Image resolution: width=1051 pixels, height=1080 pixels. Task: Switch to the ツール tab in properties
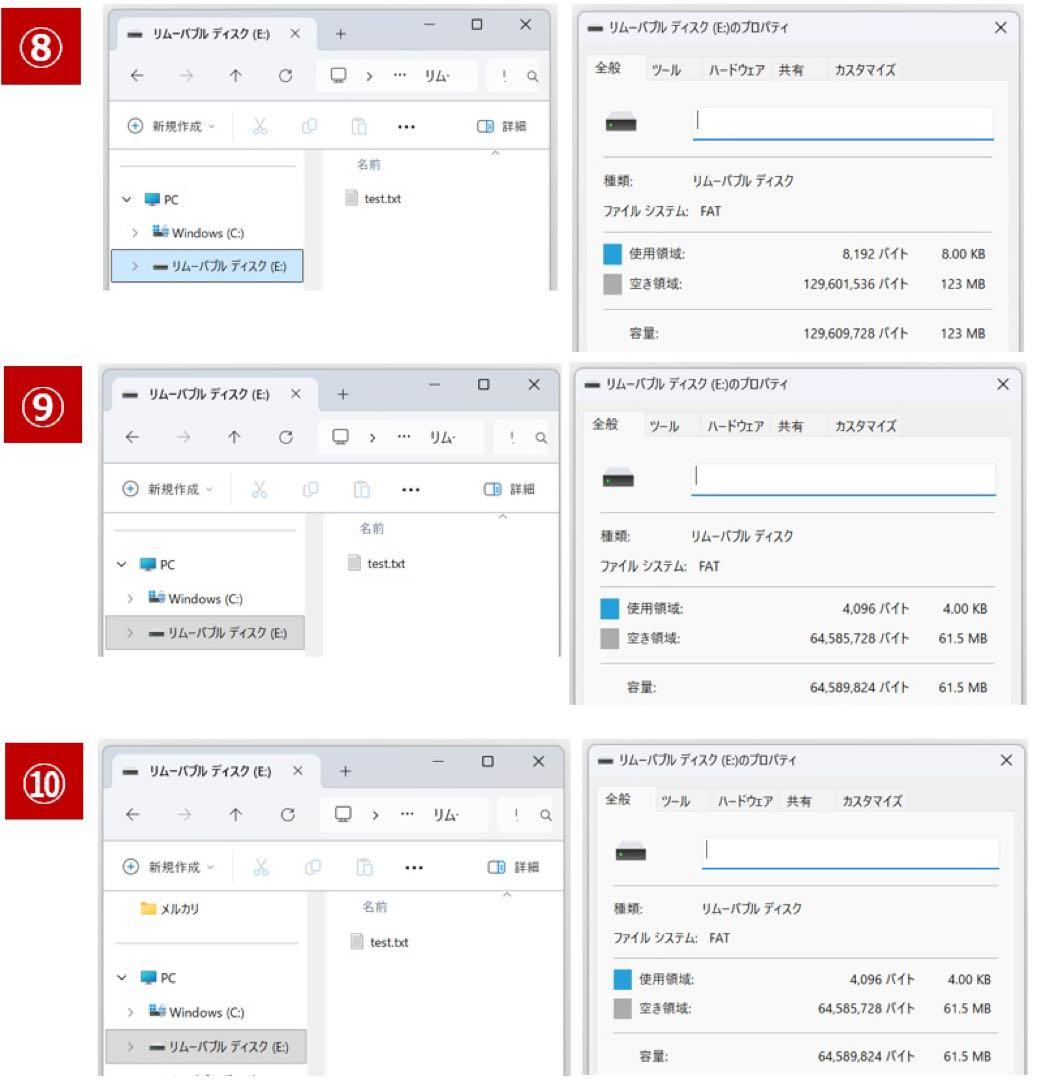click(668, 70)
